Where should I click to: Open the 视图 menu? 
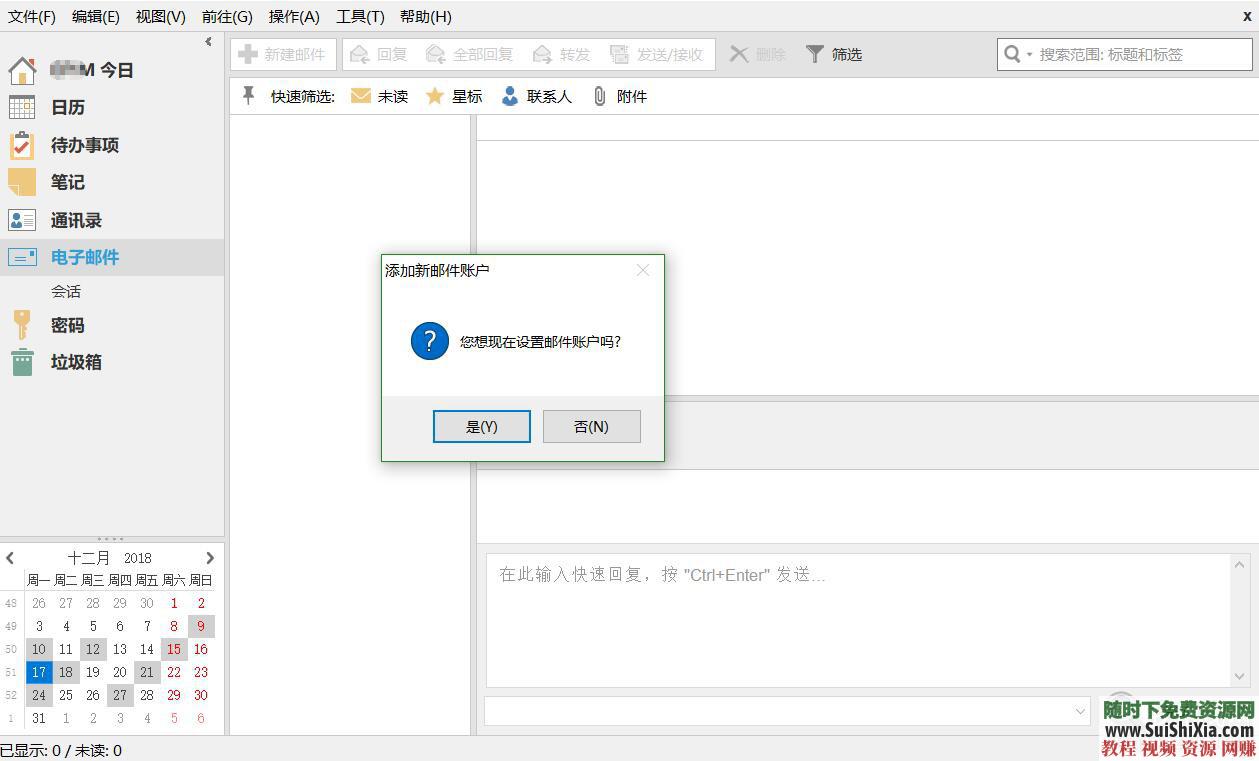(160, 16)
